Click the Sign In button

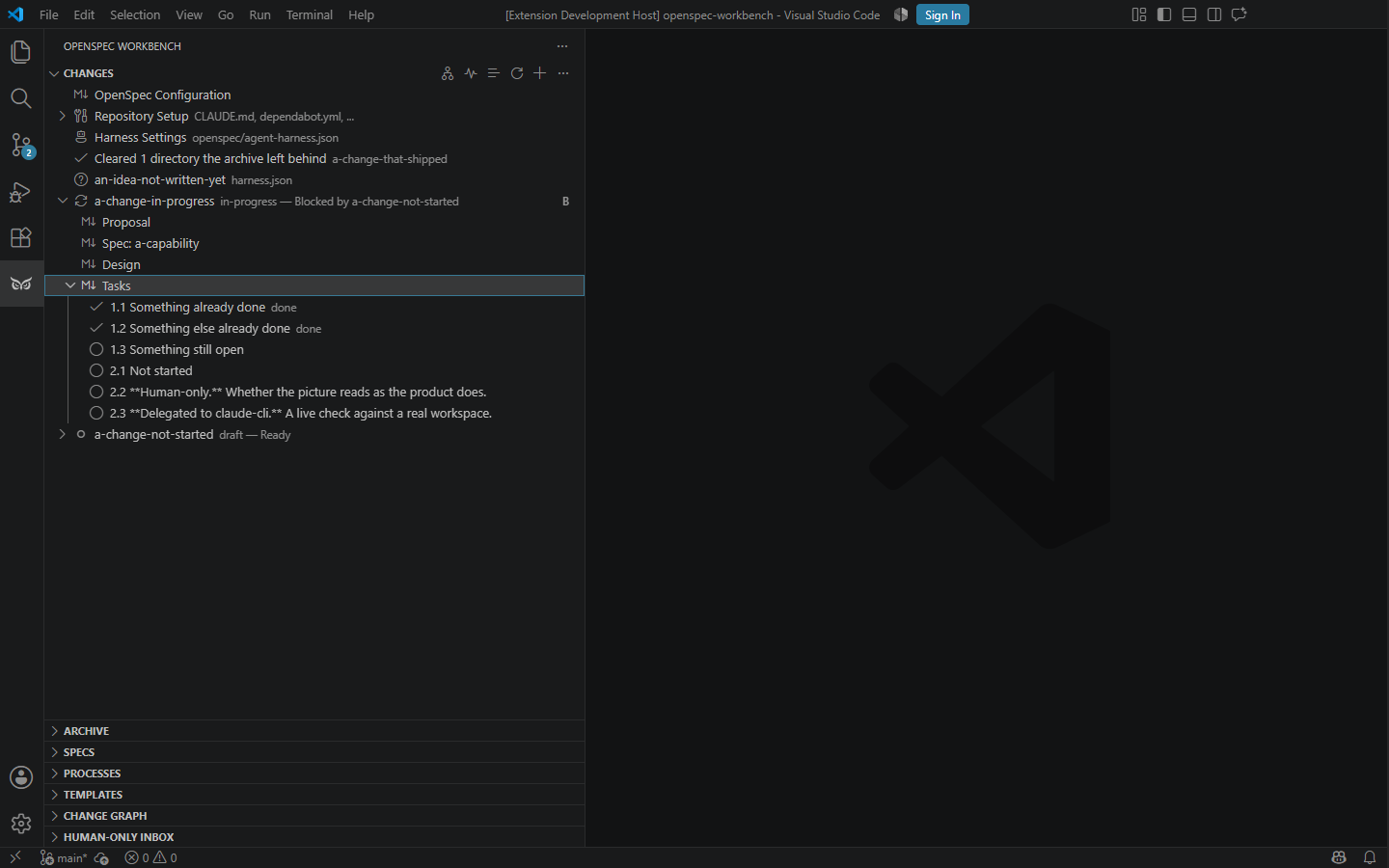[942, 14]
